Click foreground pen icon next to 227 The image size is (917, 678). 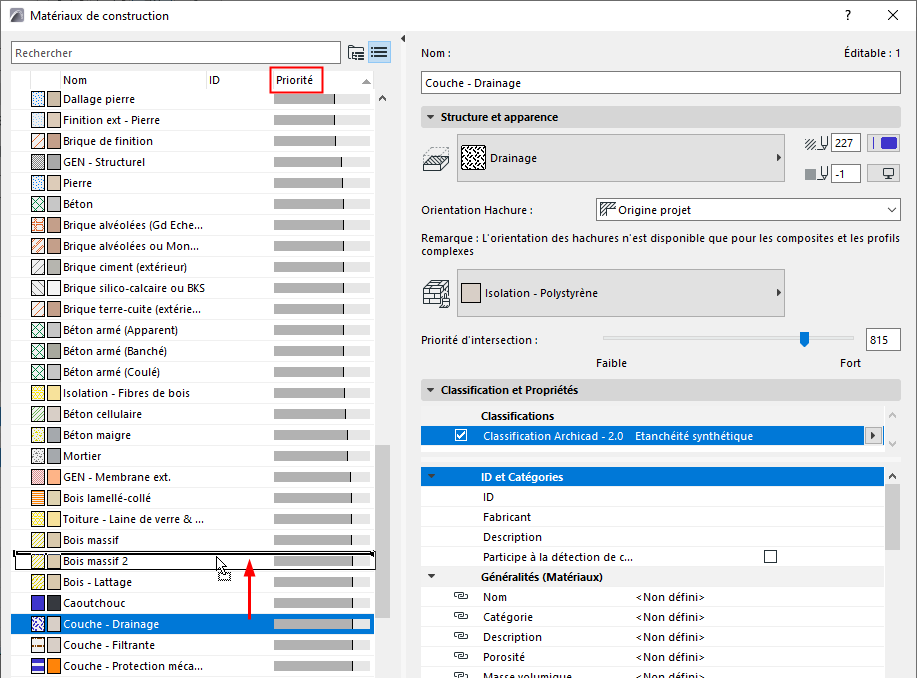pos(816,143)
